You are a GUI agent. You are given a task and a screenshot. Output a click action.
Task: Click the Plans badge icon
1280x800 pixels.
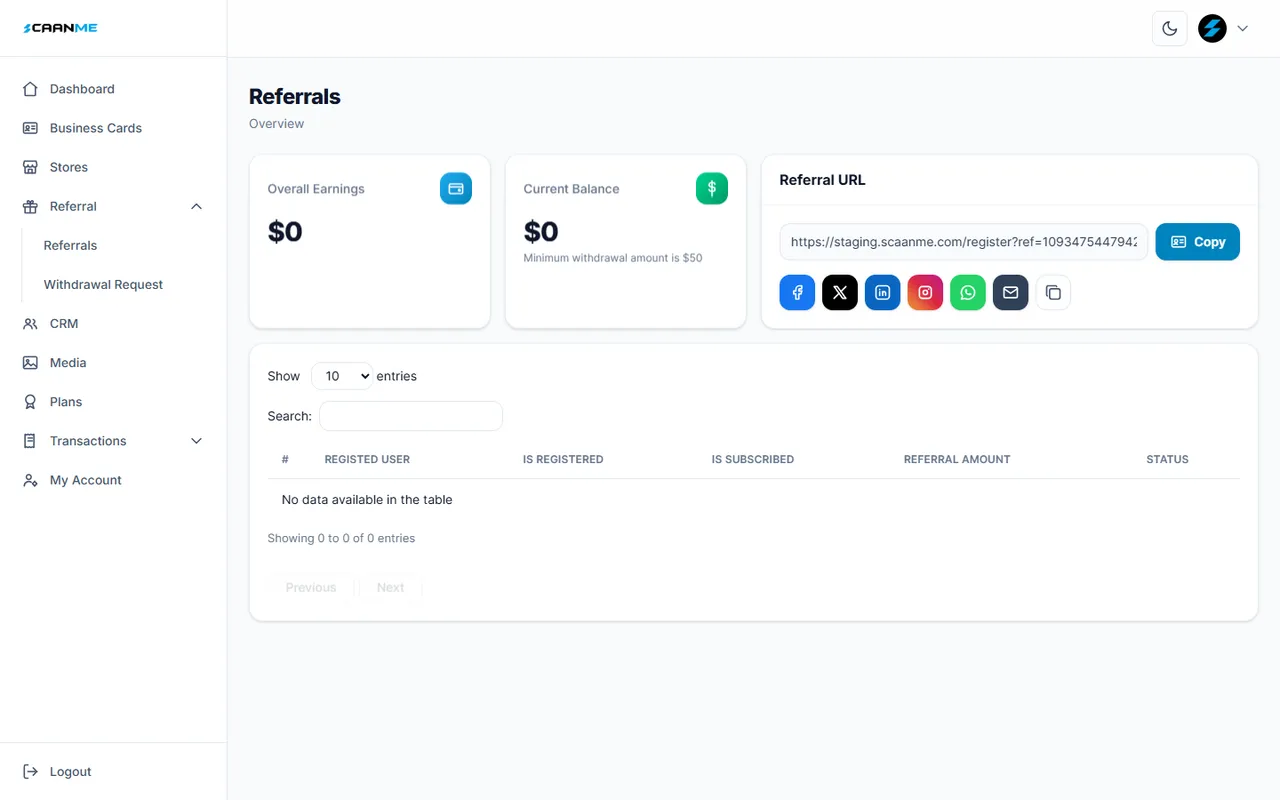pos(30,401)
